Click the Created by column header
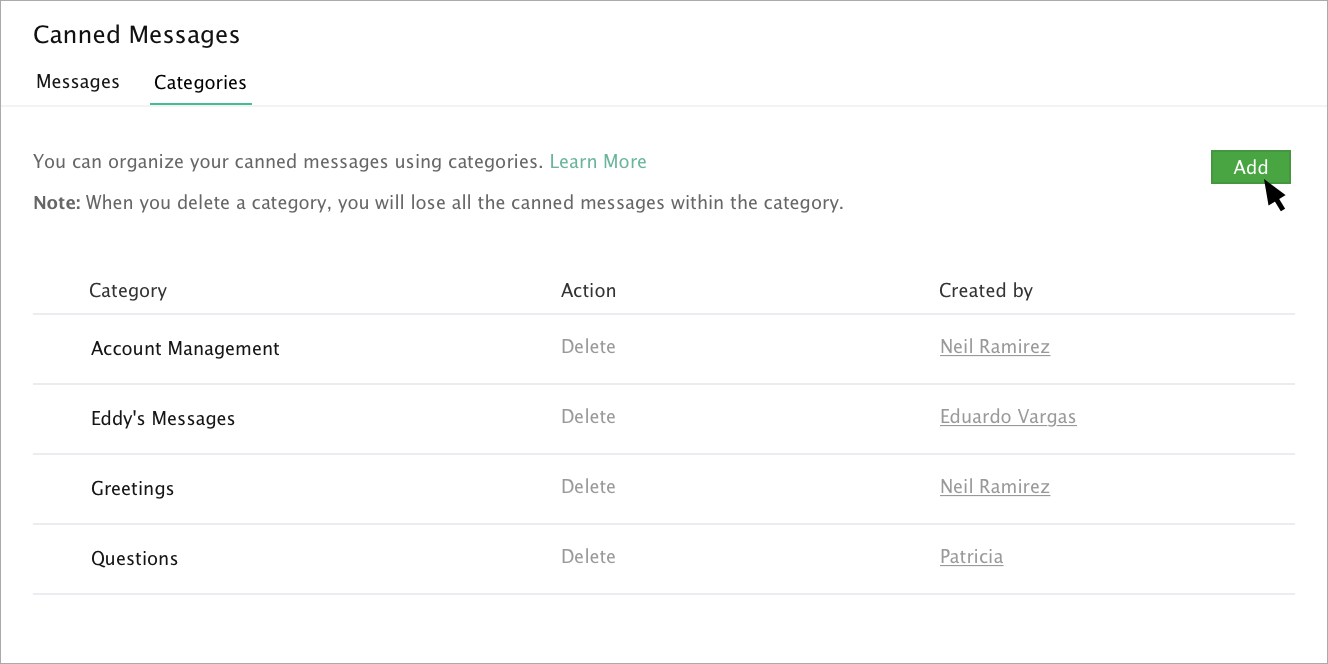 tap(985, 291)
